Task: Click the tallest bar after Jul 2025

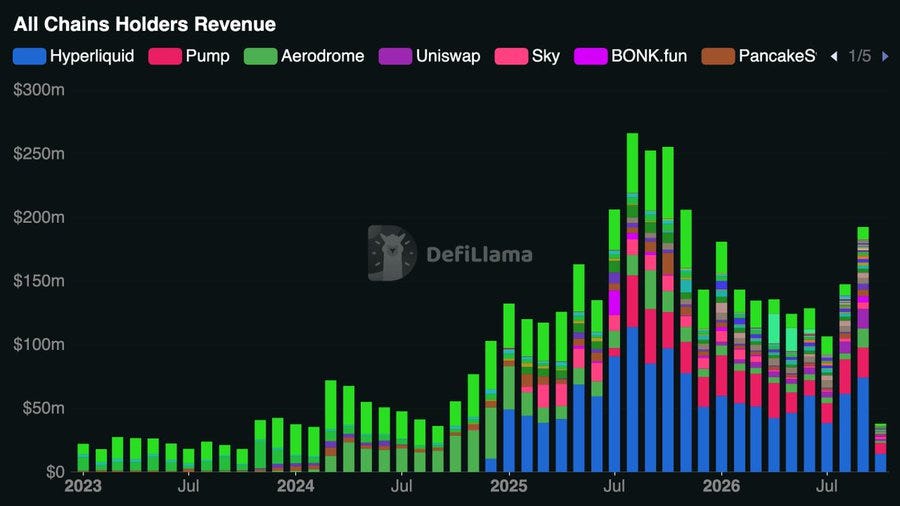Action: tap(633, 302)
